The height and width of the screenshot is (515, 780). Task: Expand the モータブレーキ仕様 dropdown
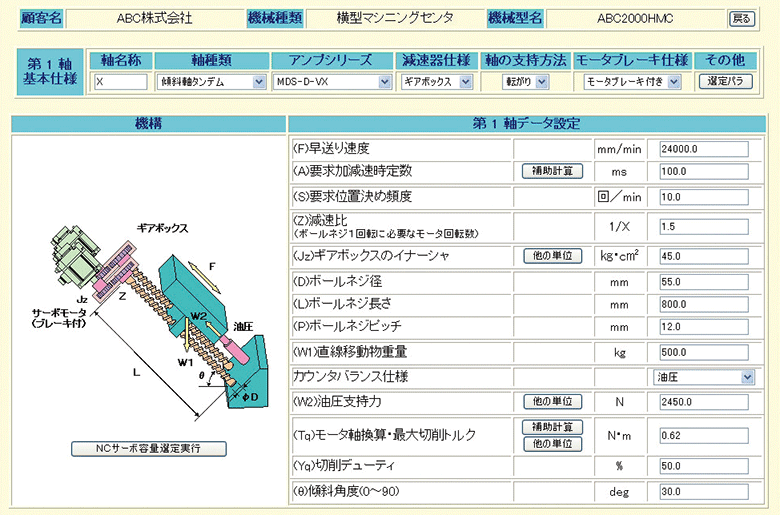tap(632, 81)
